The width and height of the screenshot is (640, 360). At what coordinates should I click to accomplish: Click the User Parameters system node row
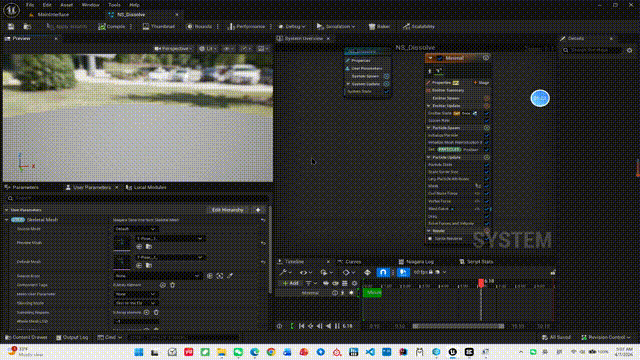pos(367,69)
